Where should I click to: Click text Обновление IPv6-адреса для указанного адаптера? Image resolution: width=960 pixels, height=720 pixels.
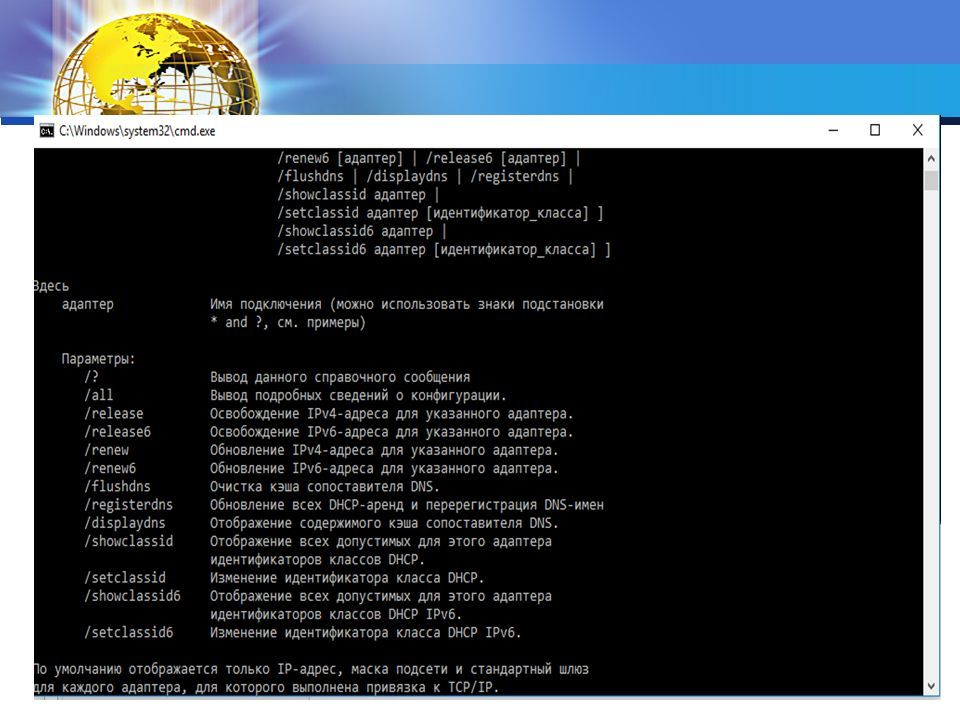coord(384,469)
